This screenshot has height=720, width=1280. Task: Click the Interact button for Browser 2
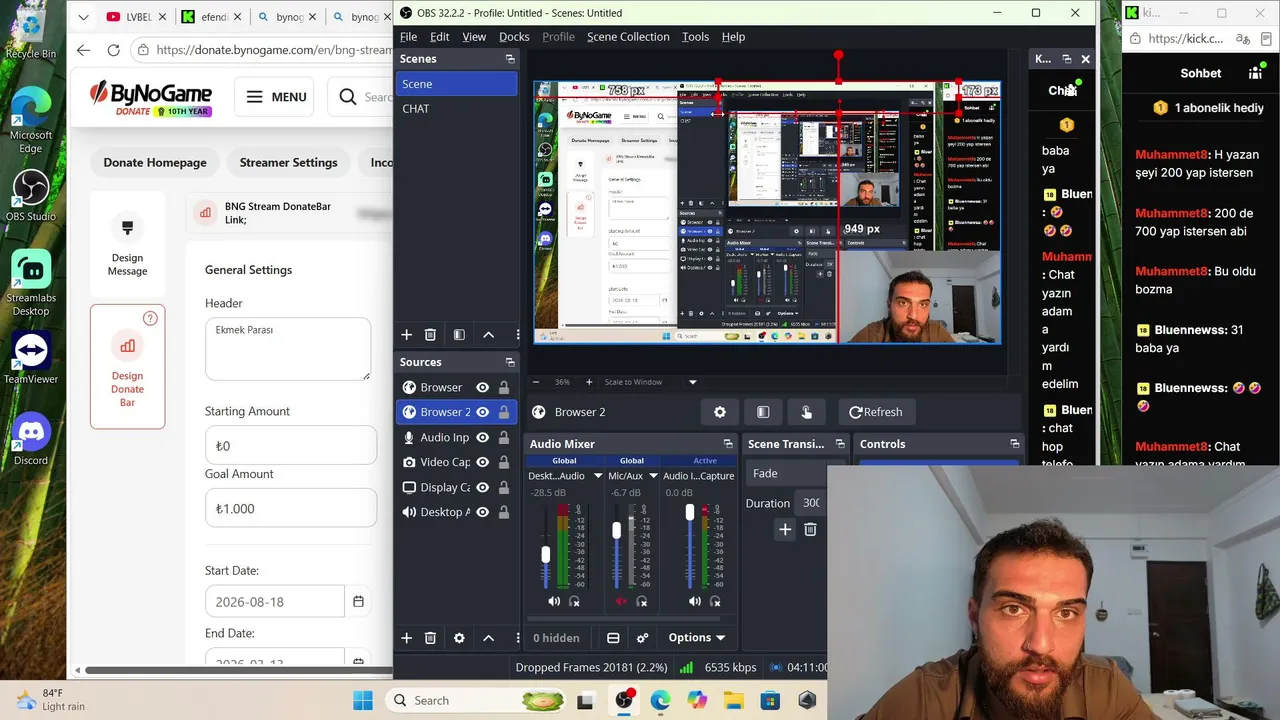click(x=806, y=412)
